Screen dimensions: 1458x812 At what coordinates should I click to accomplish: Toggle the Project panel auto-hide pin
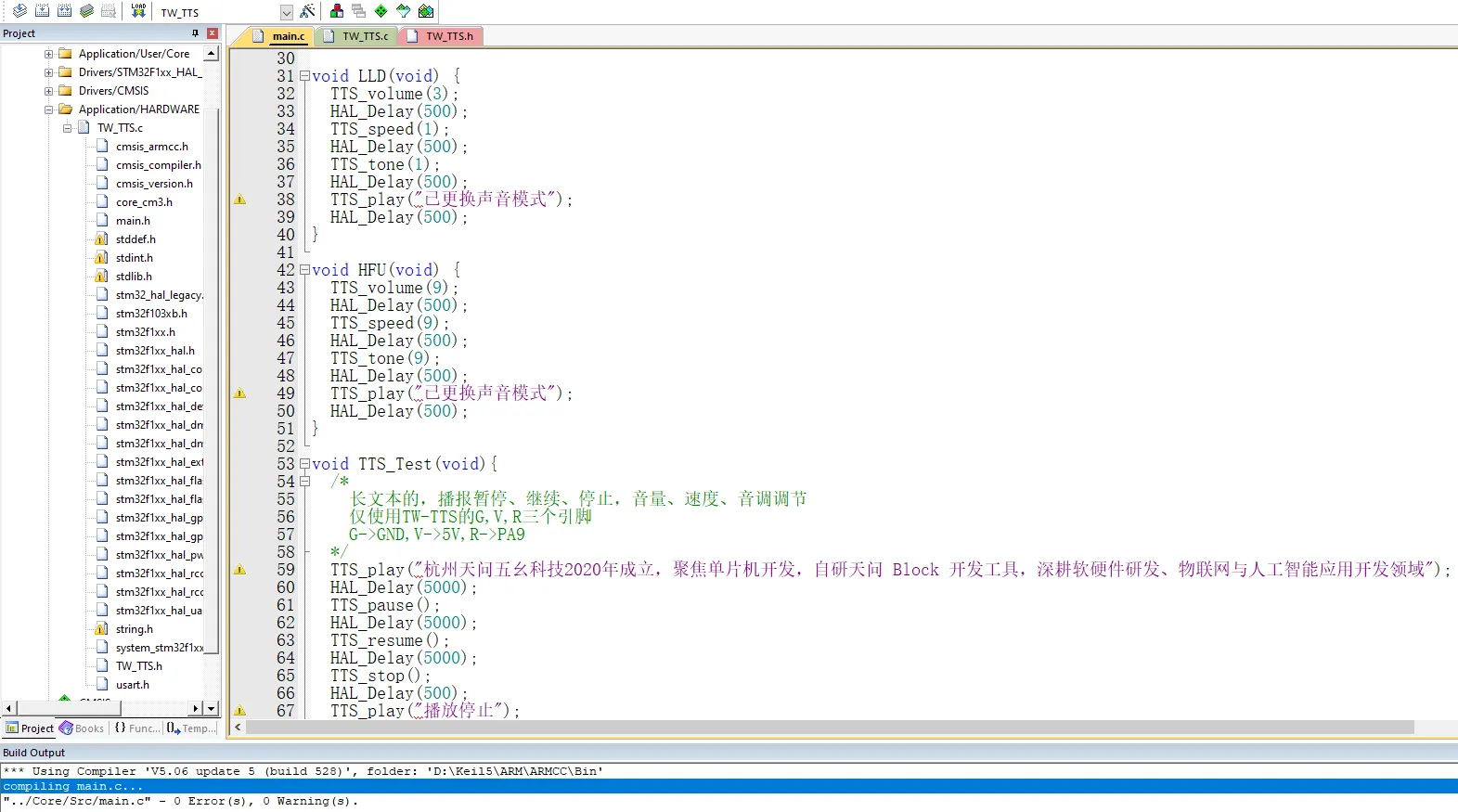pyautogui.click(x=195, y=33)
